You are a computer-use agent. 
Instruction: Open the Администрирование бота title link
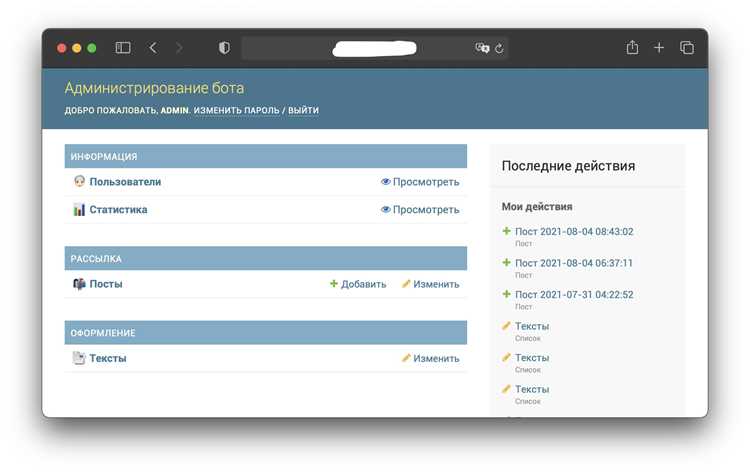pyautogui.click(x=154, y=88)
